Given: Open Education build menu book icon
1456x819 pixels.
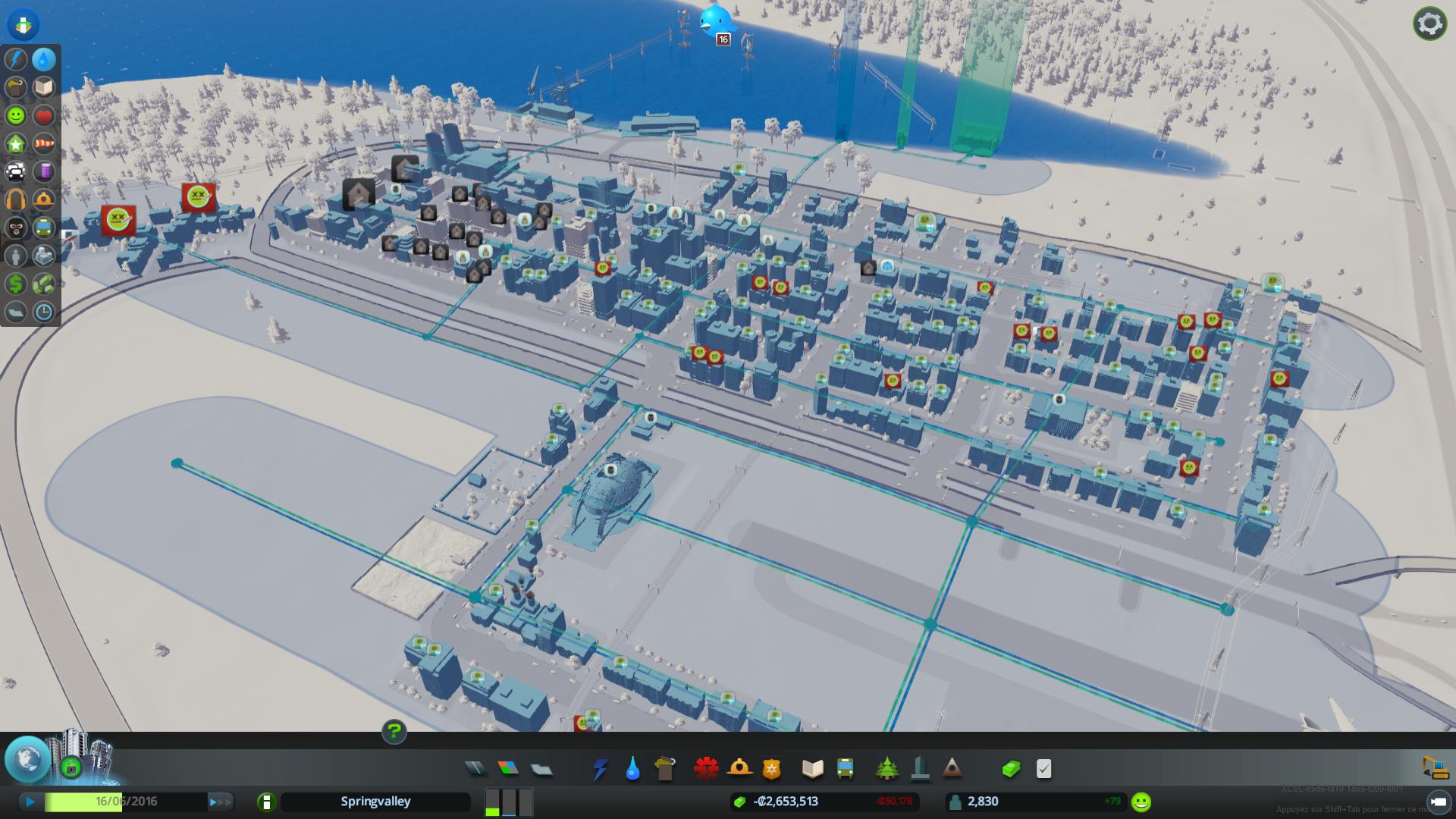Looking at the screenshot, I should (812, 769).
